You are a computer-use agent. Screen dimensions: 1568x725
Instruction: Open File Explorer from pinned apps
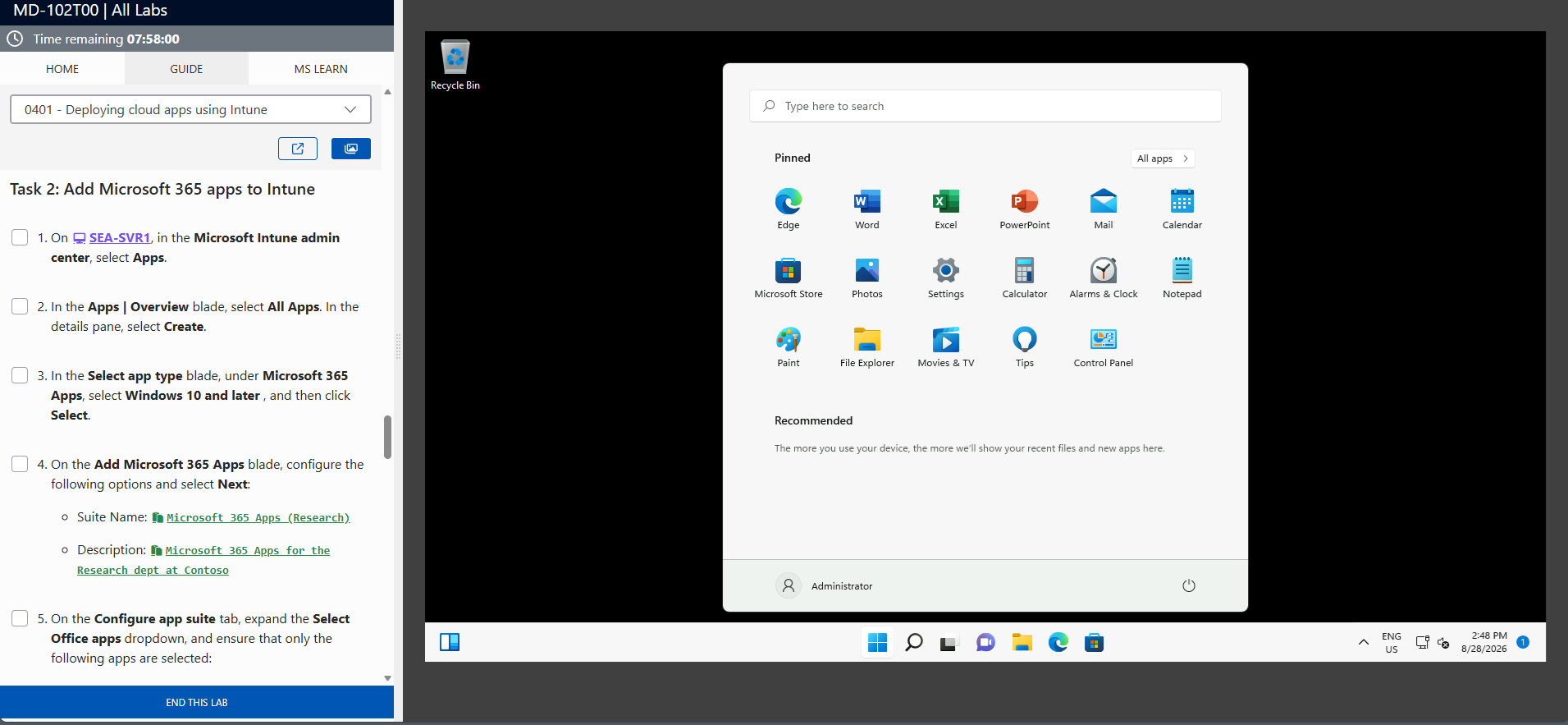(x=866, y=346)
